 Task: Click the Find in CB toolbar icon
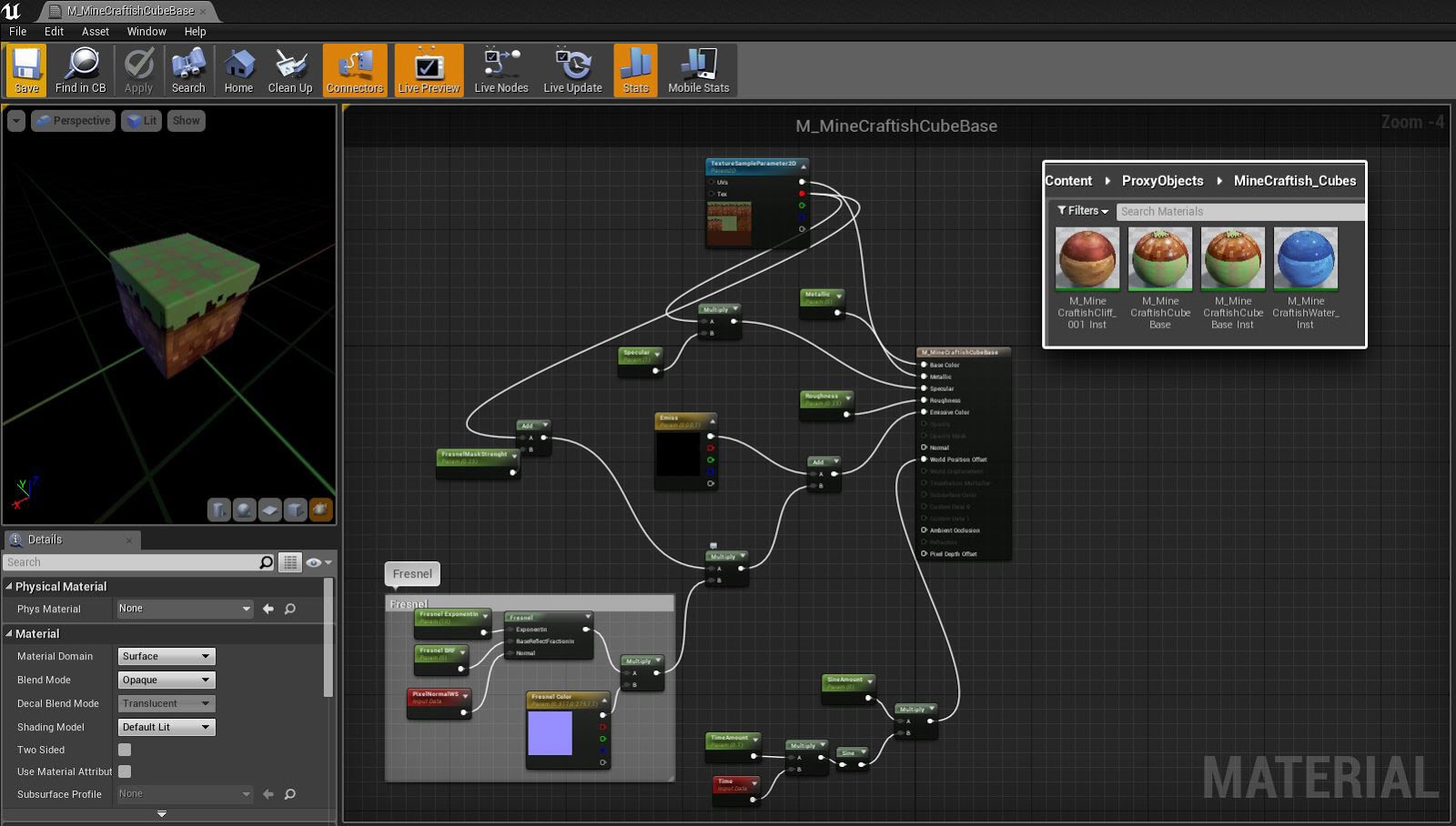tap(81, 71)
